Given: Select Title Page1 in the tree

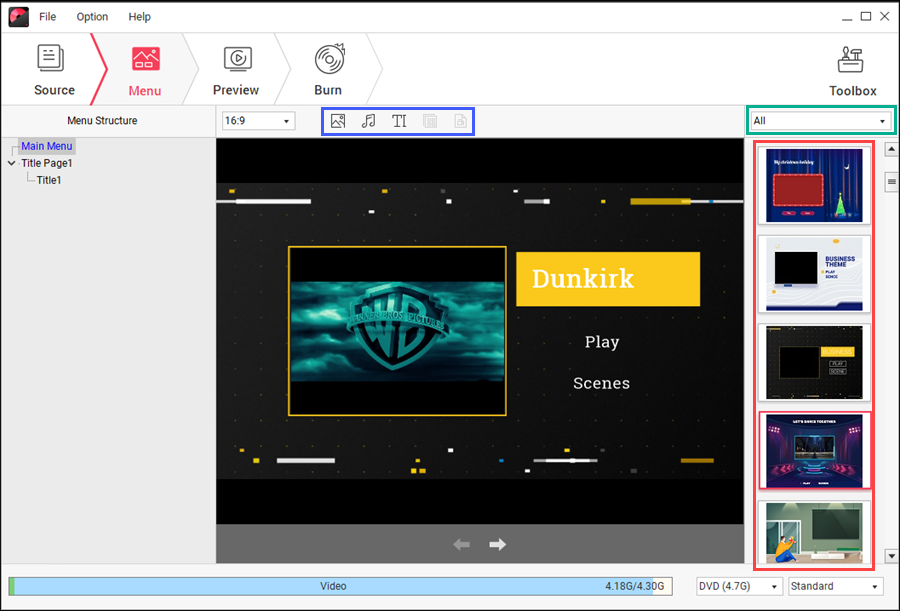Looking at the screenshot, I should 47,163.
